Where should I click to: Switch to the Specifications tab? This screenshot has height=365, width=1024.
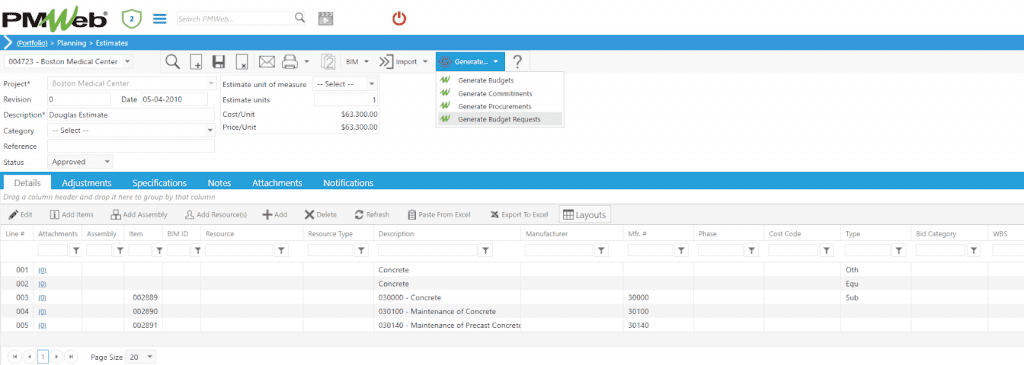(159, 183)
